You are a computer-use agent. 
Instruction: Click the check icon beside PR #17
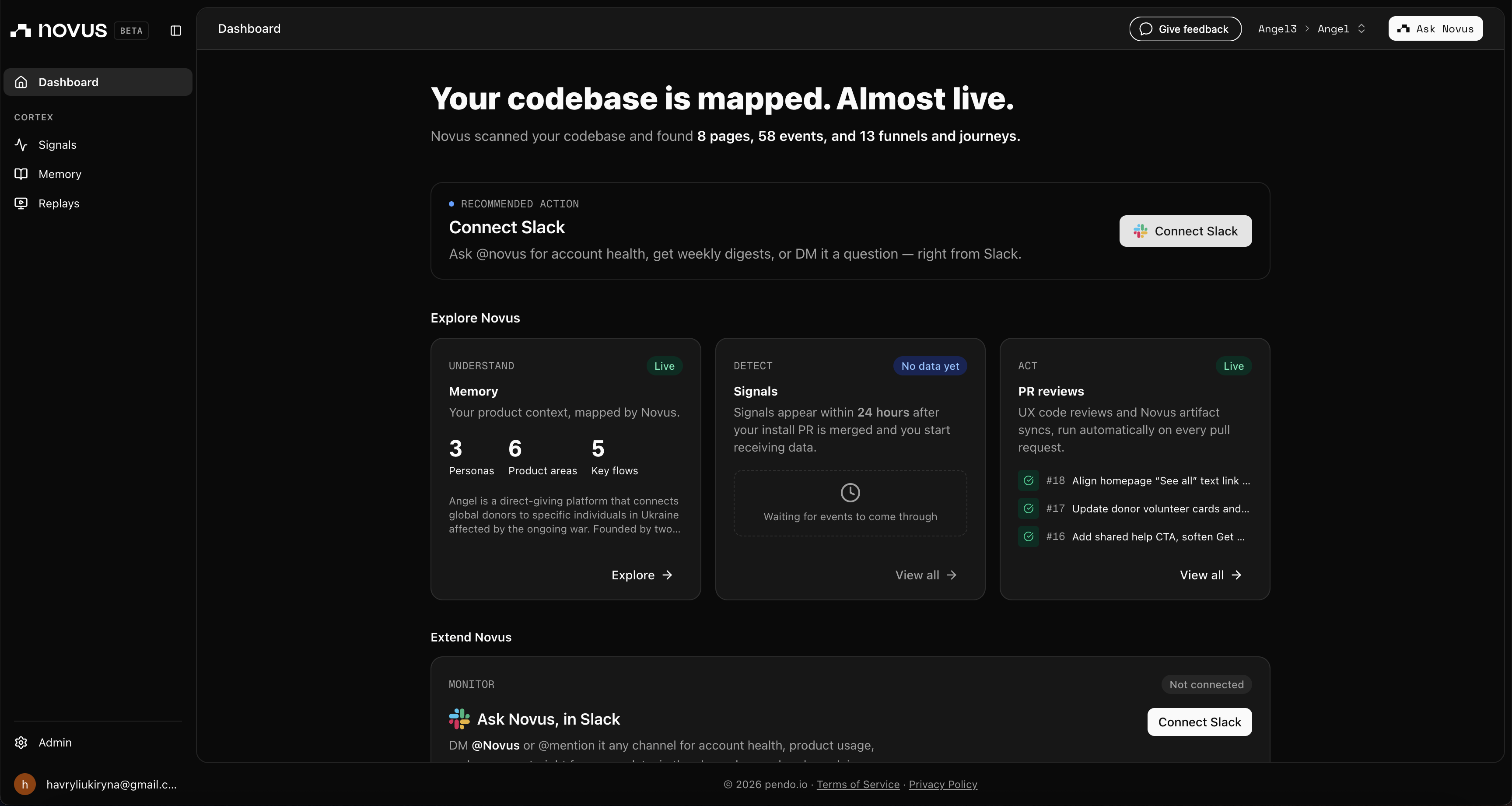click(x=1029, y=509)
